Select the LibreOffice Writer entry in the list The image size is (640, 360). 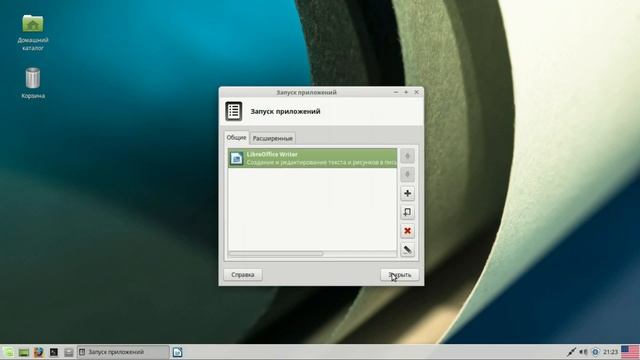[x=312, y=158]
